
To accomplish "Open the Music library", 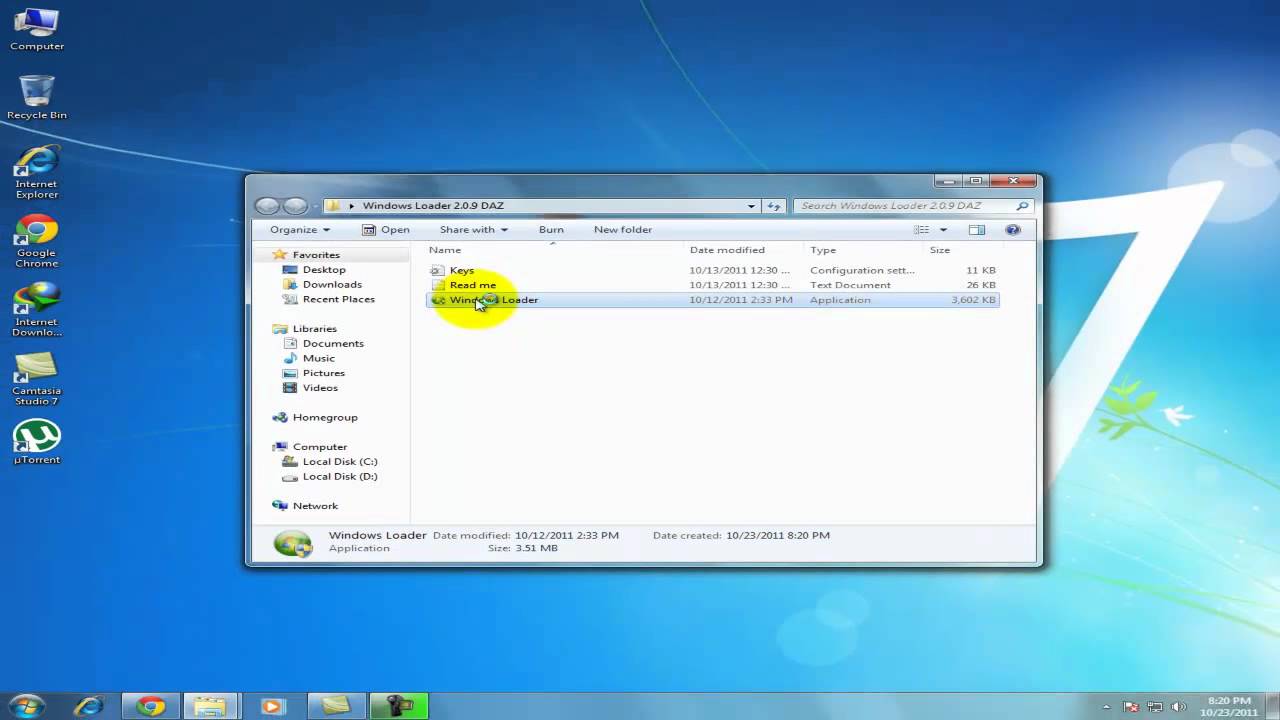I will [318, 358].
